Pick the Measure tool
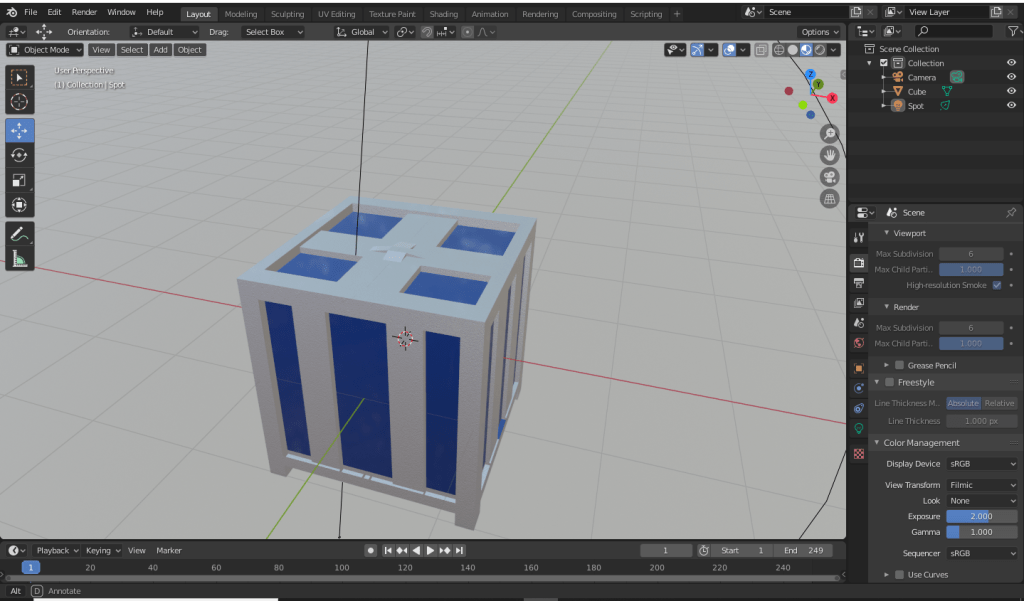Screen dimensions: 1024x601 point(20,259)
